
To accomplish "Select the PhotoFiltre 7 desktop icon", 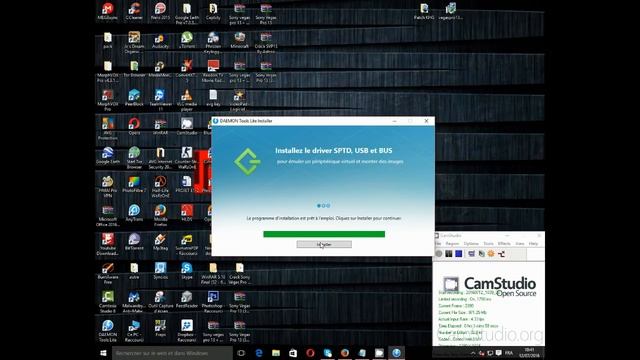I will tap(134, 184).
